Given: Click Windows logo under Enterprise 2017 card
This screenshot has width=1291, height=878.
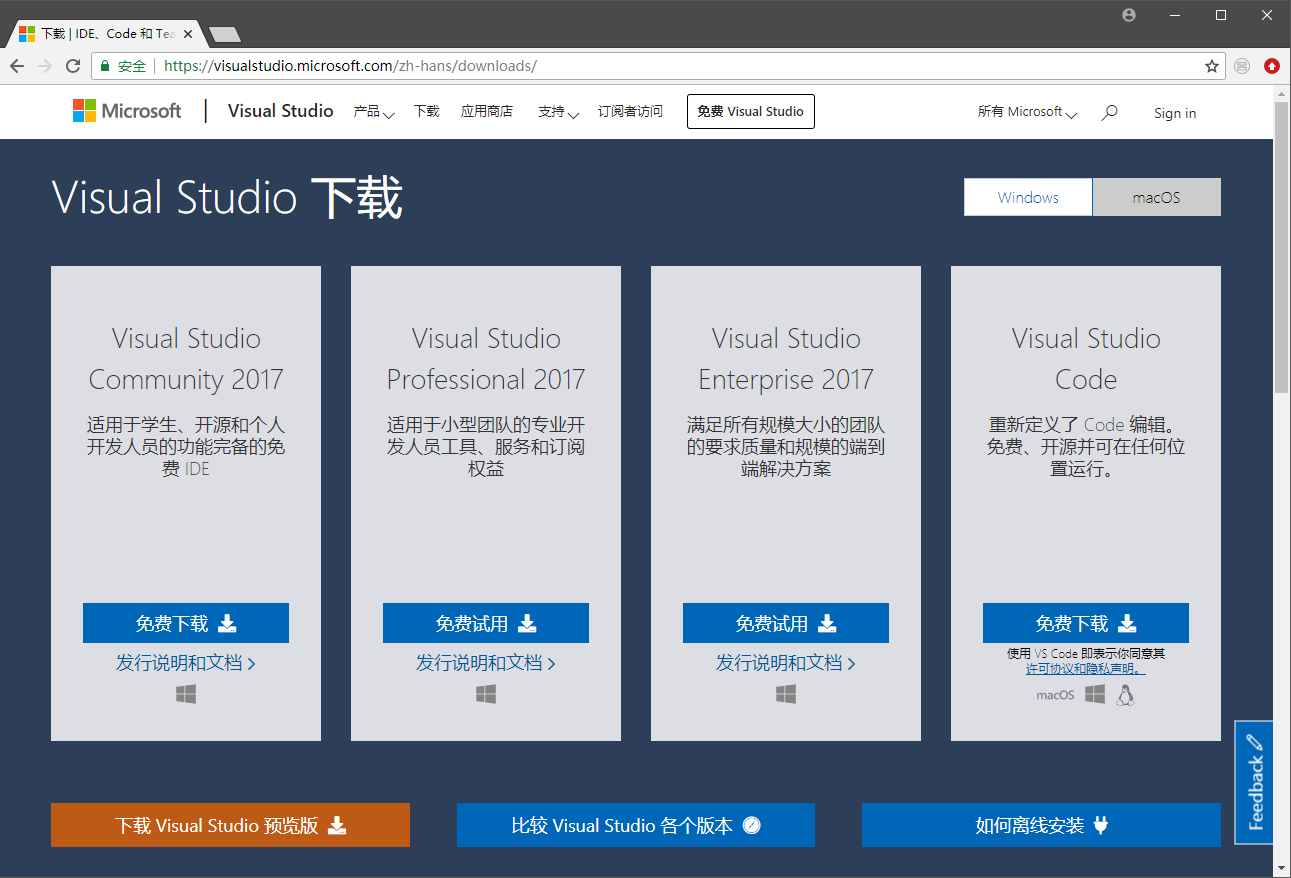Looking at the screenshot, I should coord(786,693).
